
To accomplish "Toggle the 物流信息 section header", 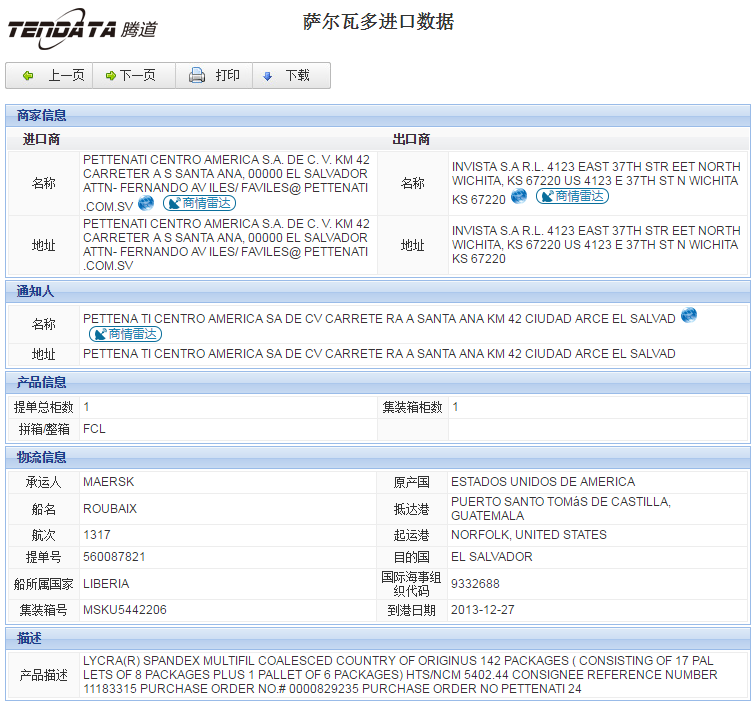I will click(x=42, y=457).
